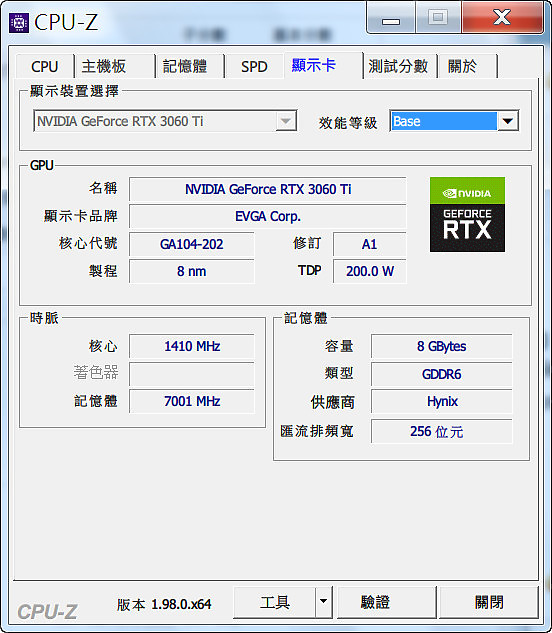
Task: Open the 記憶體 memory tab
Action: (189, 66)
